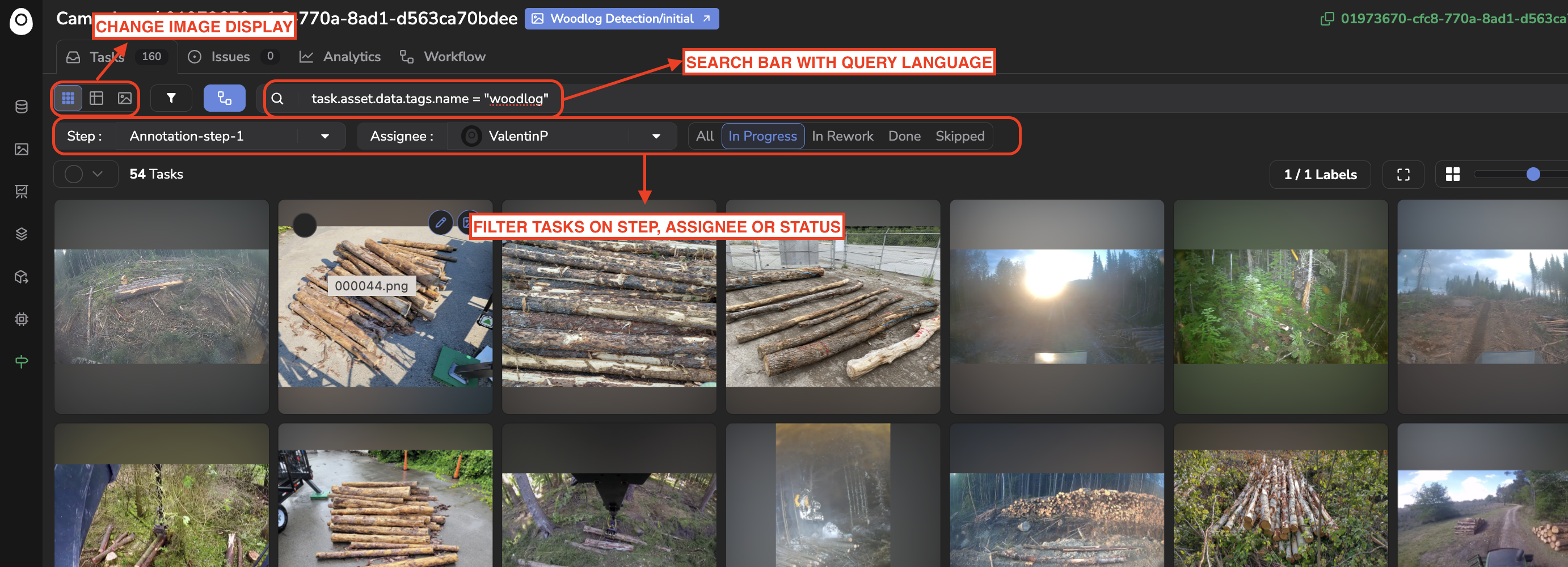Open the Issues tab

coord(233,57)
